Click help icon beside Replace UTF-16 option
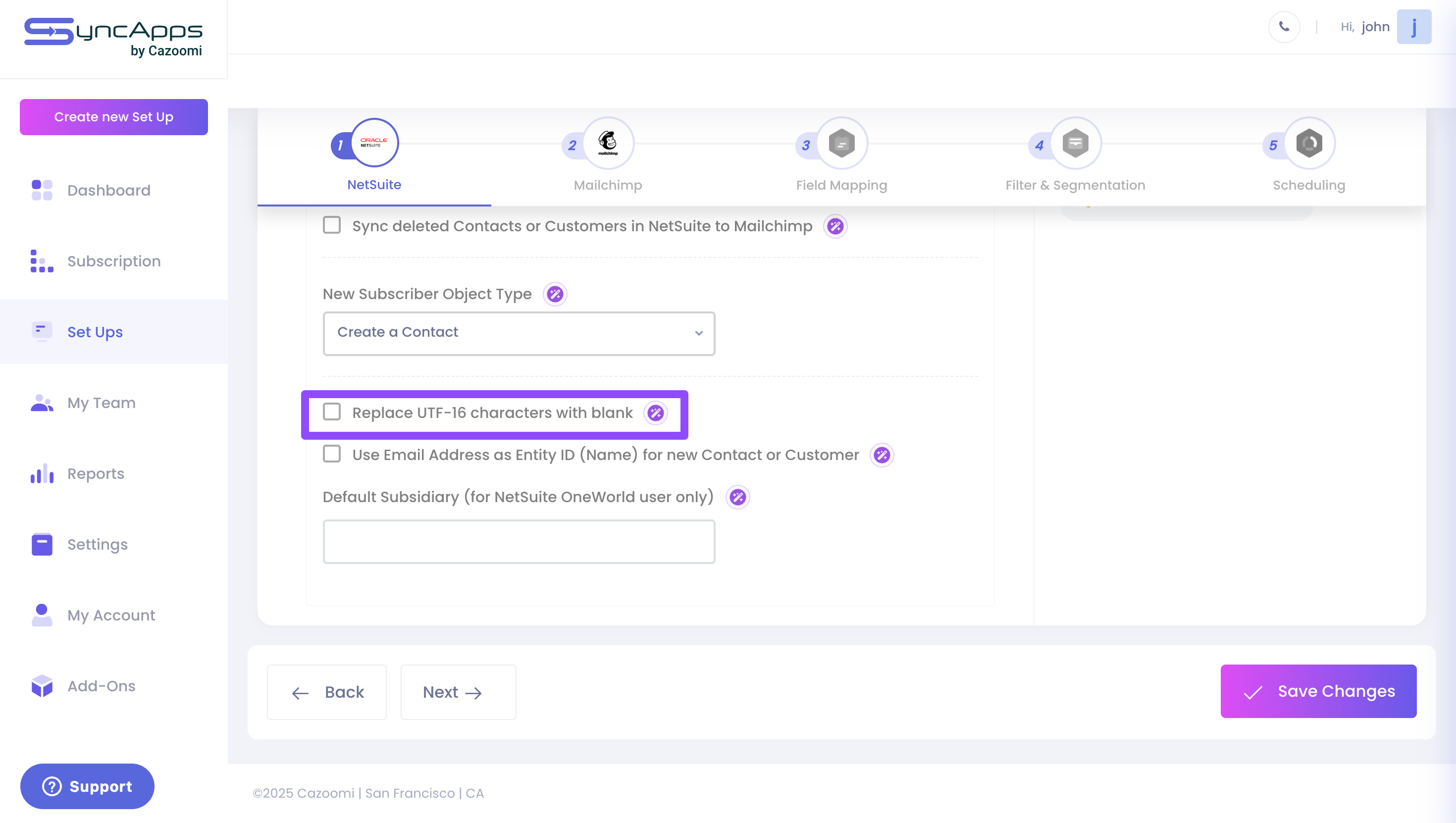The image size is (1456, 823). (655, 413)
